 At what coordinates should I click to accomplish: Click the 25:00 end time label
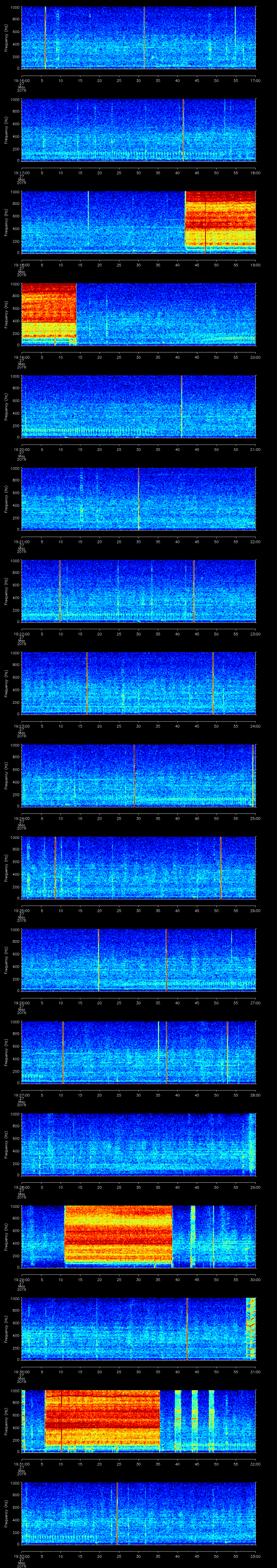point(256,819)
